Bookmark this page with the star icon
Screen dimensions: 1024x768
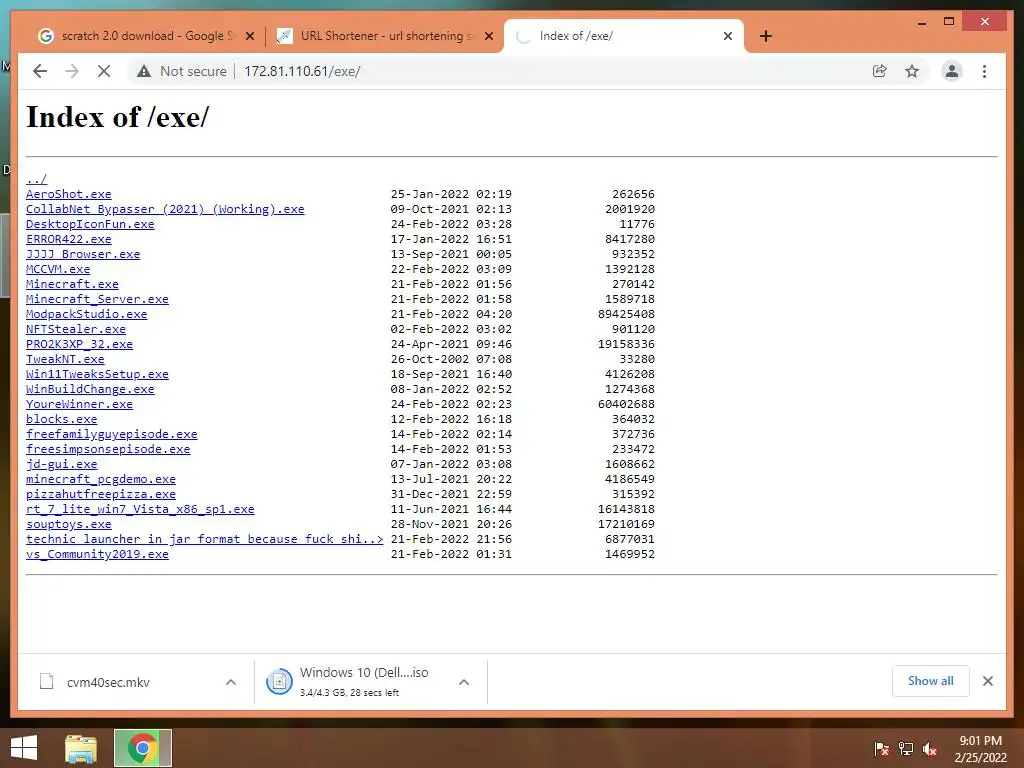click(912, 71)
